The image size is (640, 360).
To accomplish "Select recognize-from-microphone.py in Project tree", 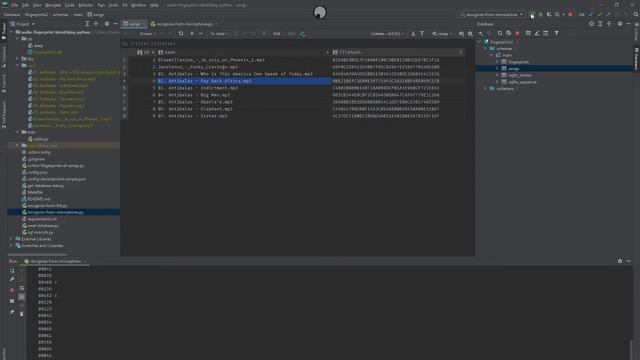I will 56,212.
